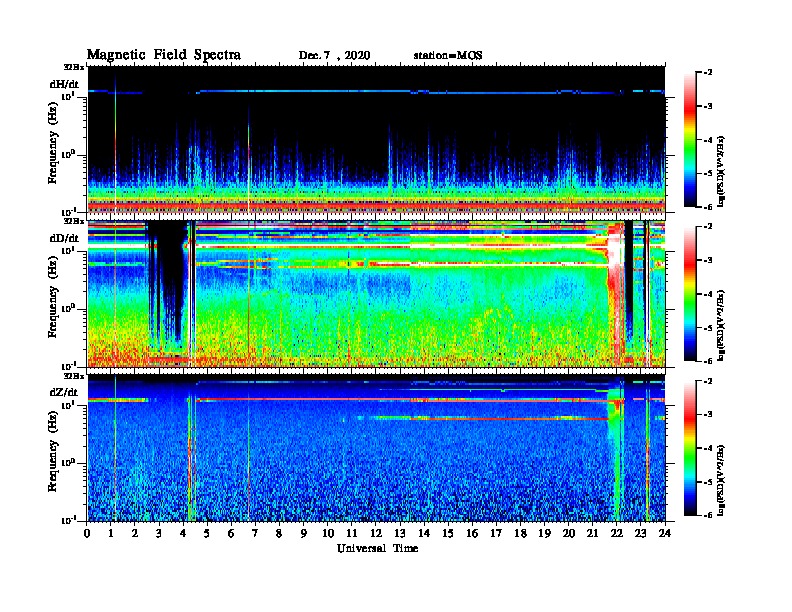Click the 'station=MOS' label
The image size is (792, 612).
click(448, 56)
